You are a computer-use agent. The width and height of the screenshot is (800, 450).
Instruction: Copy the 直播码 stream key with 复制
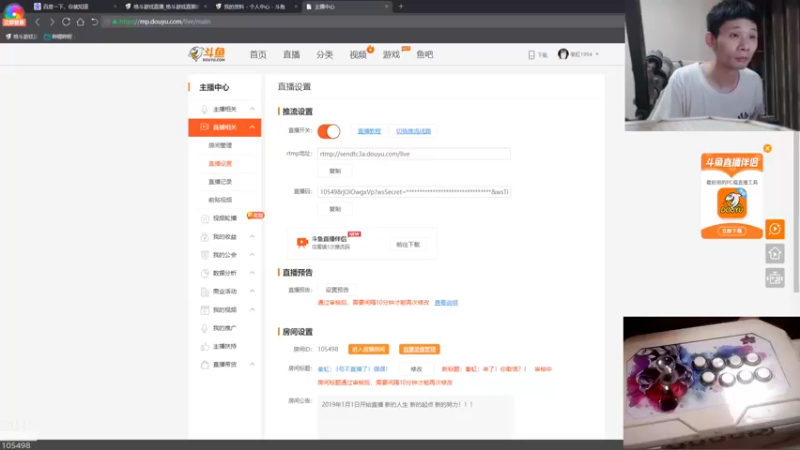click(x=335, y=209)
